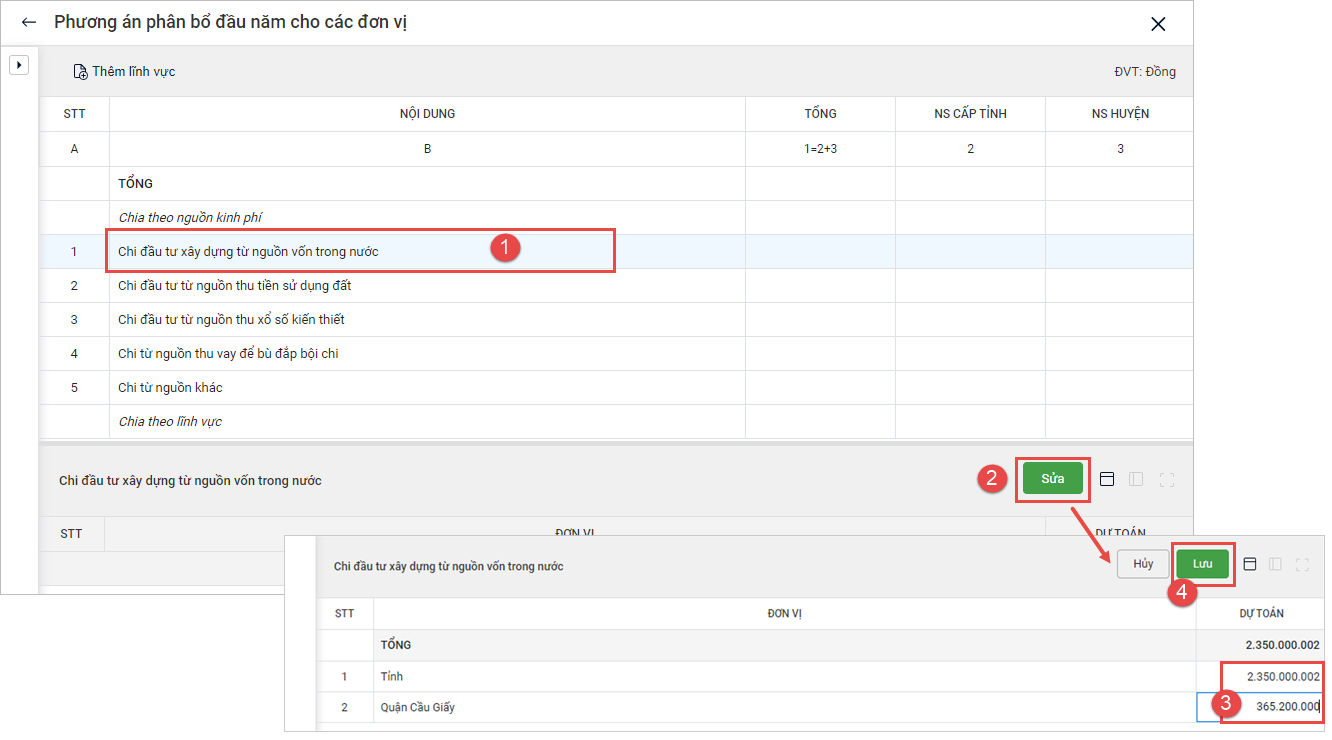The height and width of the screenshot is (740, 1332).
Task: Select the 'Tỉnh' unit row
Action: 820,677
